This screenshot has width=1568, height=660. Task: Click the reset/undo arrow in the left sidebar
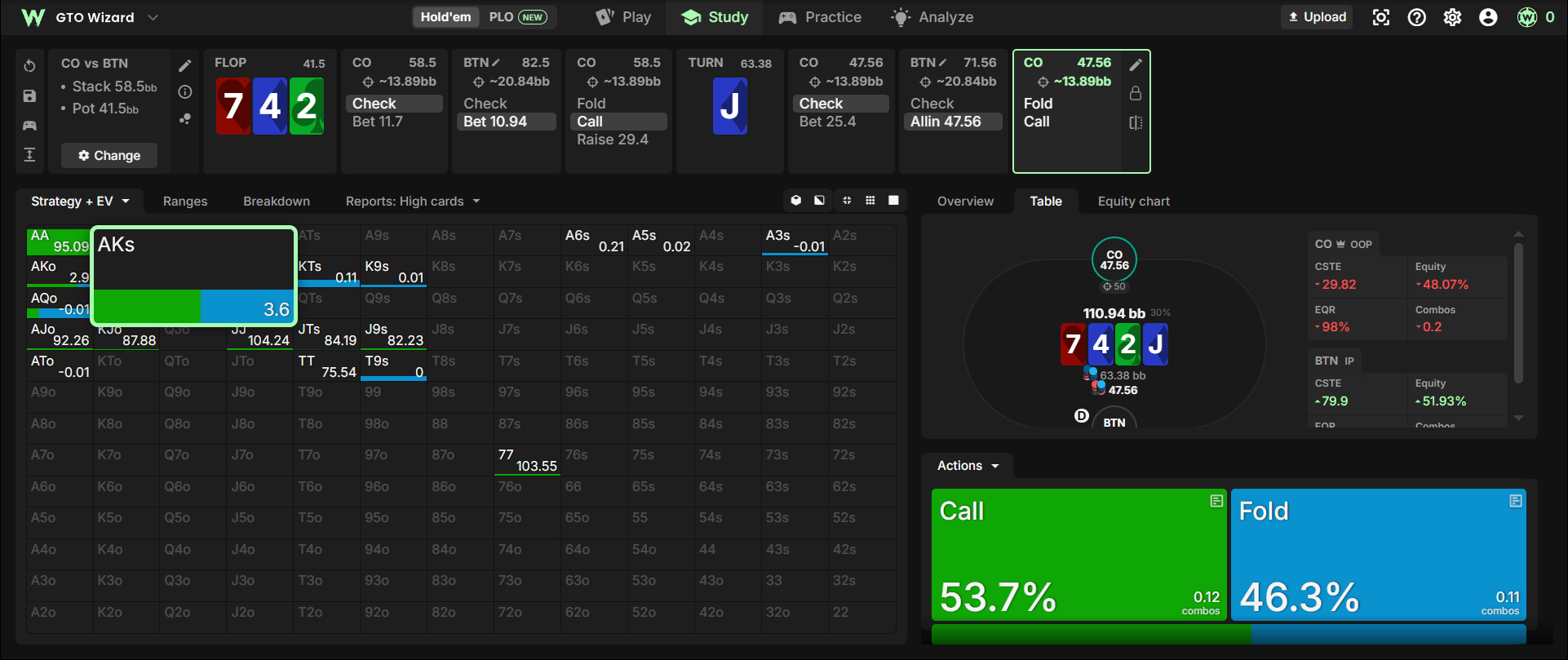click(29, 66)
